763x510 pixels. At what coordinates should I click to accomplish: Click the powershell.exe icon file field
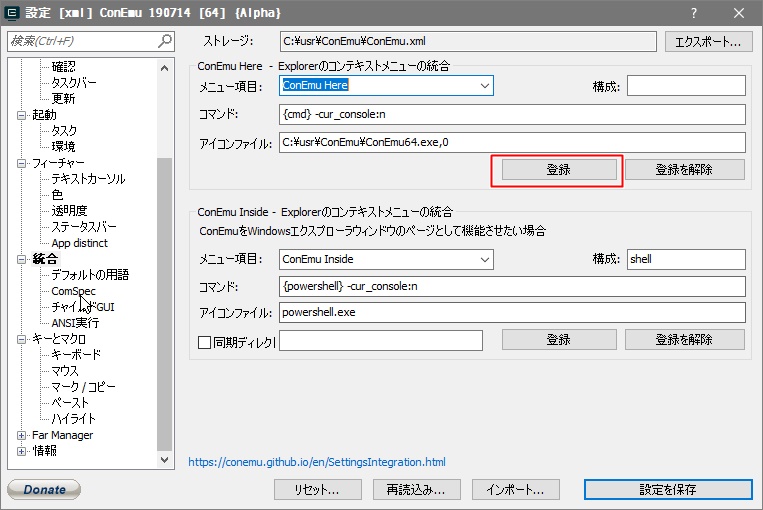coord(512,312)
